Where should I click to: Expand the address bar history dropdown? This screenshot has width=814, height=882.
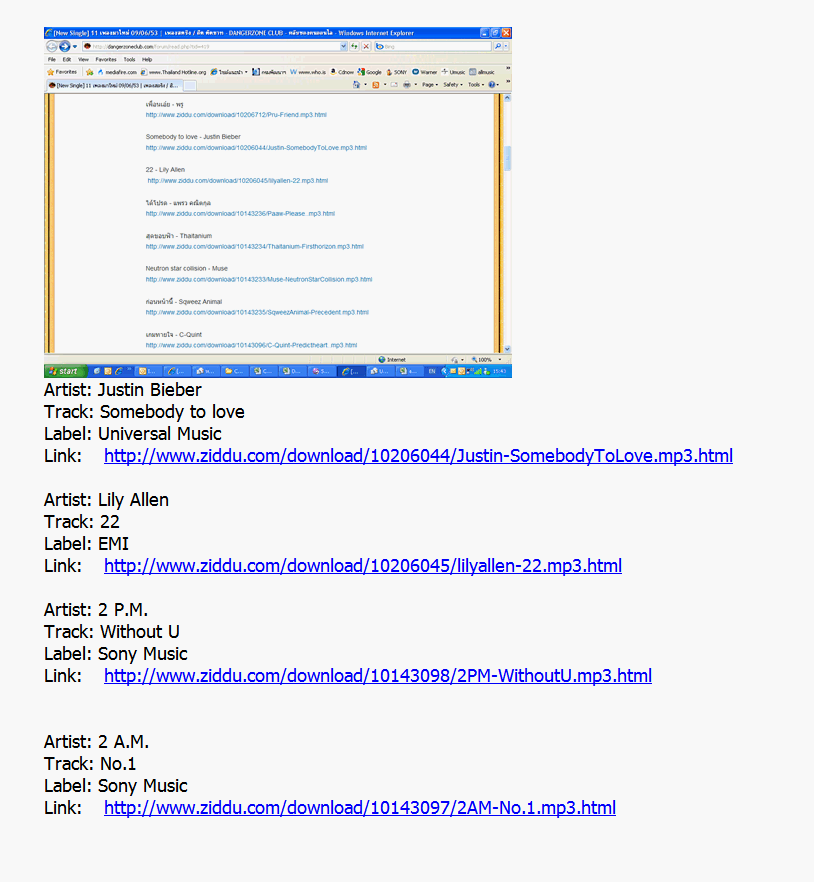pos(344,47)
